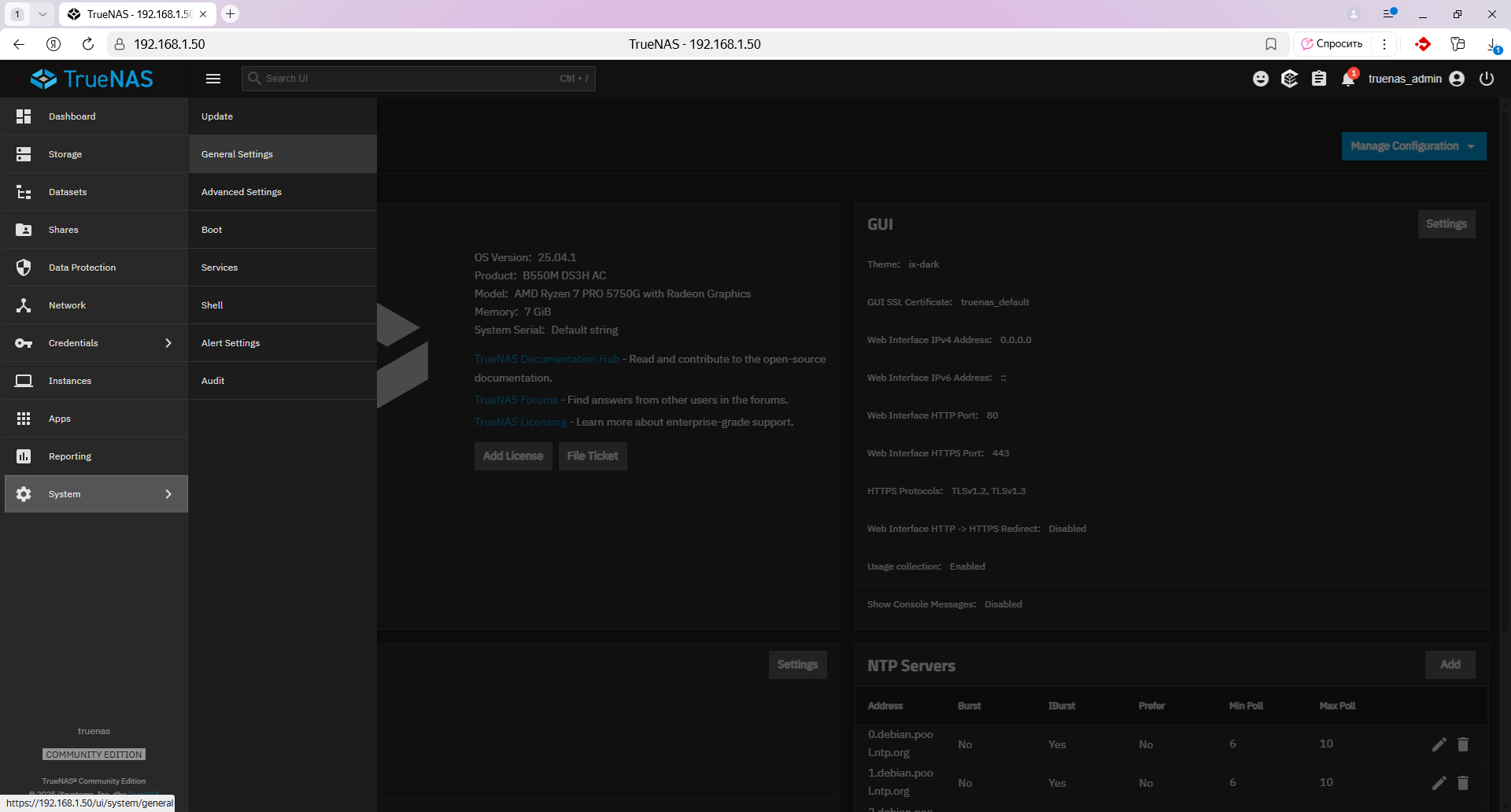
Task: Click the Storage icon in sidebar
Action: point(24,154)
